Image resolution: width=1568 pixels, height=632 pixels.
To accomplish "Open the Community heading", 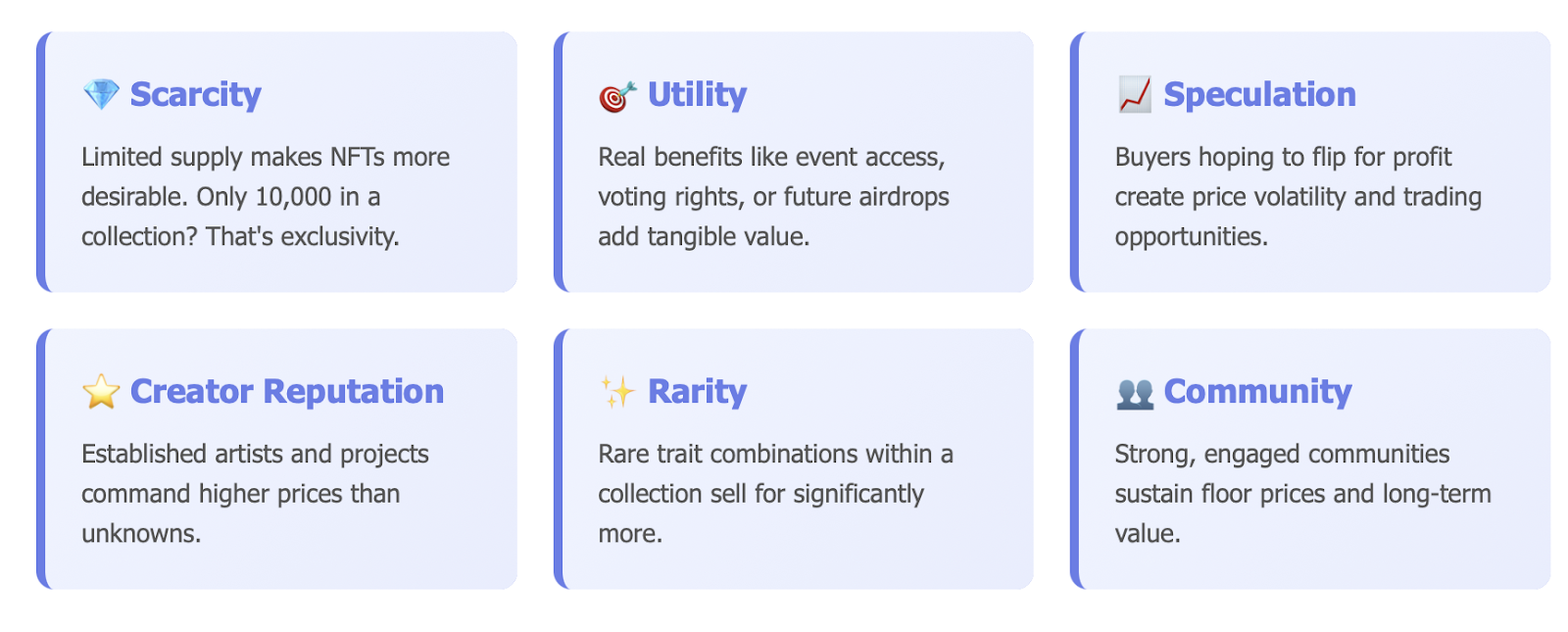I will (x=1257, y=392).
